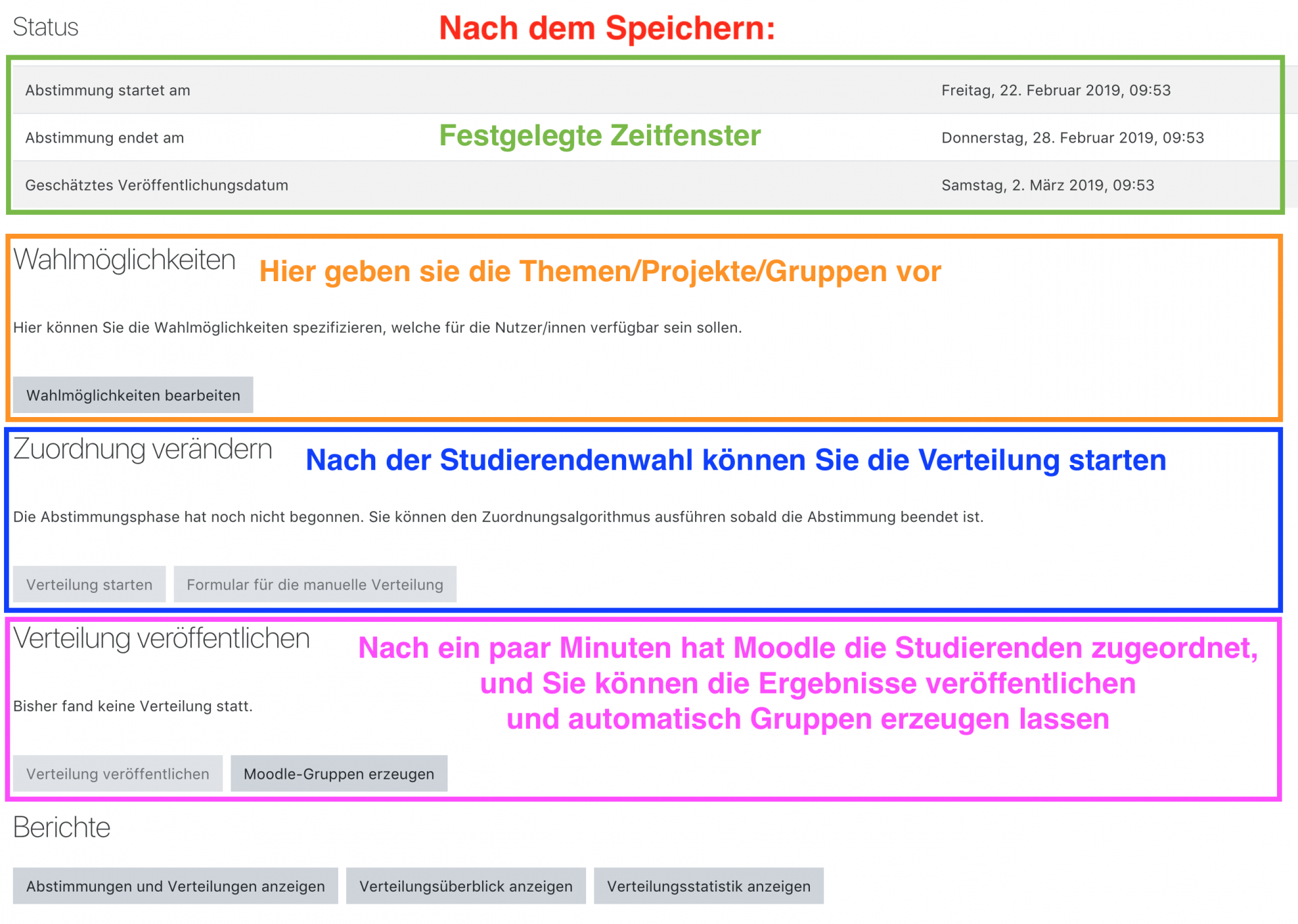
Task: Click the "Wahlmöglichkeiten bearbeiten" button
Action: 133,395
